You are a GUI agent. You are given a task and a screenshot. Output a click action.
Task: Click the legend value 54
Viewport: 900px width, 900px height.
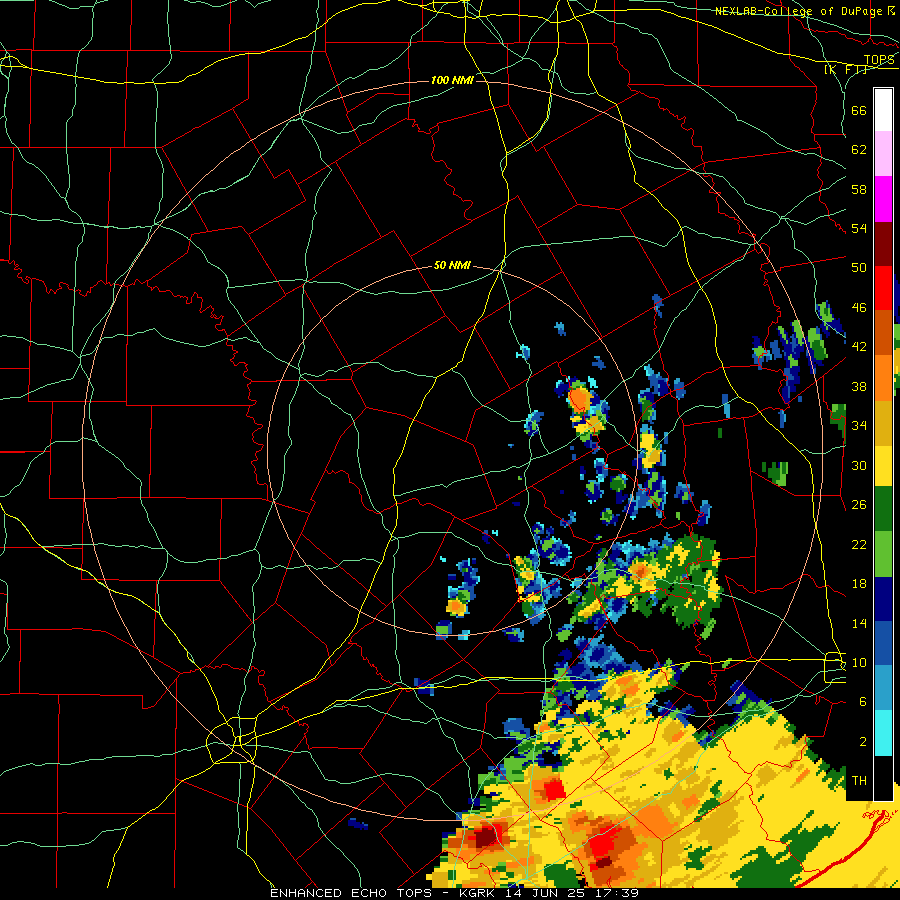(859, 228)
